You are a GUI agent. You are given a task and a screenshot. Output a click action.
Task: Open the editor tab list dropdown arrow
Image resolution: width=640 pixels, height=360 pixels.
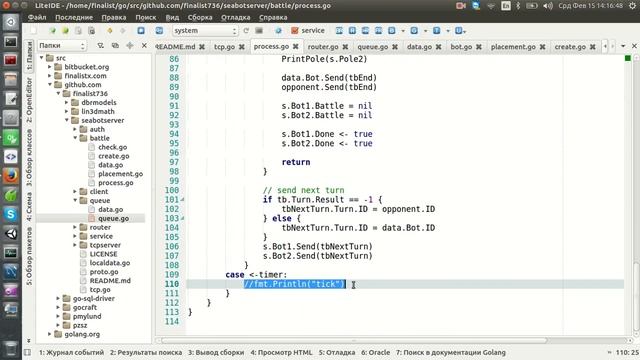[623, 46]
